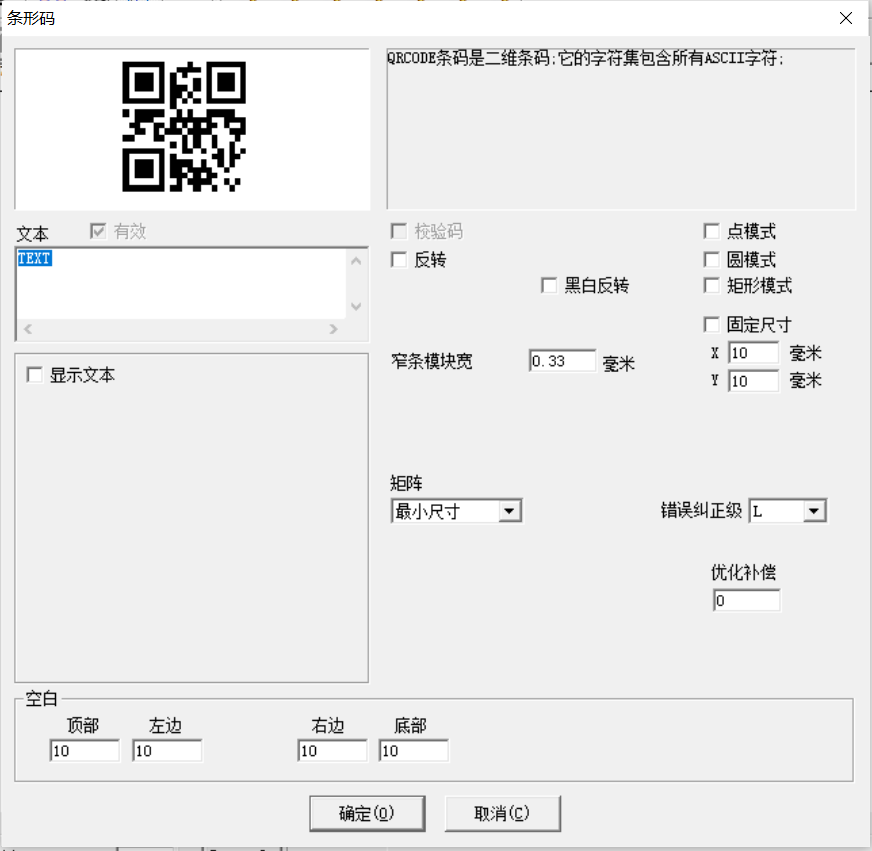Screen dimensions: 872x851
Task: Cancel with the 取消(C) button
Action: coord(502,813)
